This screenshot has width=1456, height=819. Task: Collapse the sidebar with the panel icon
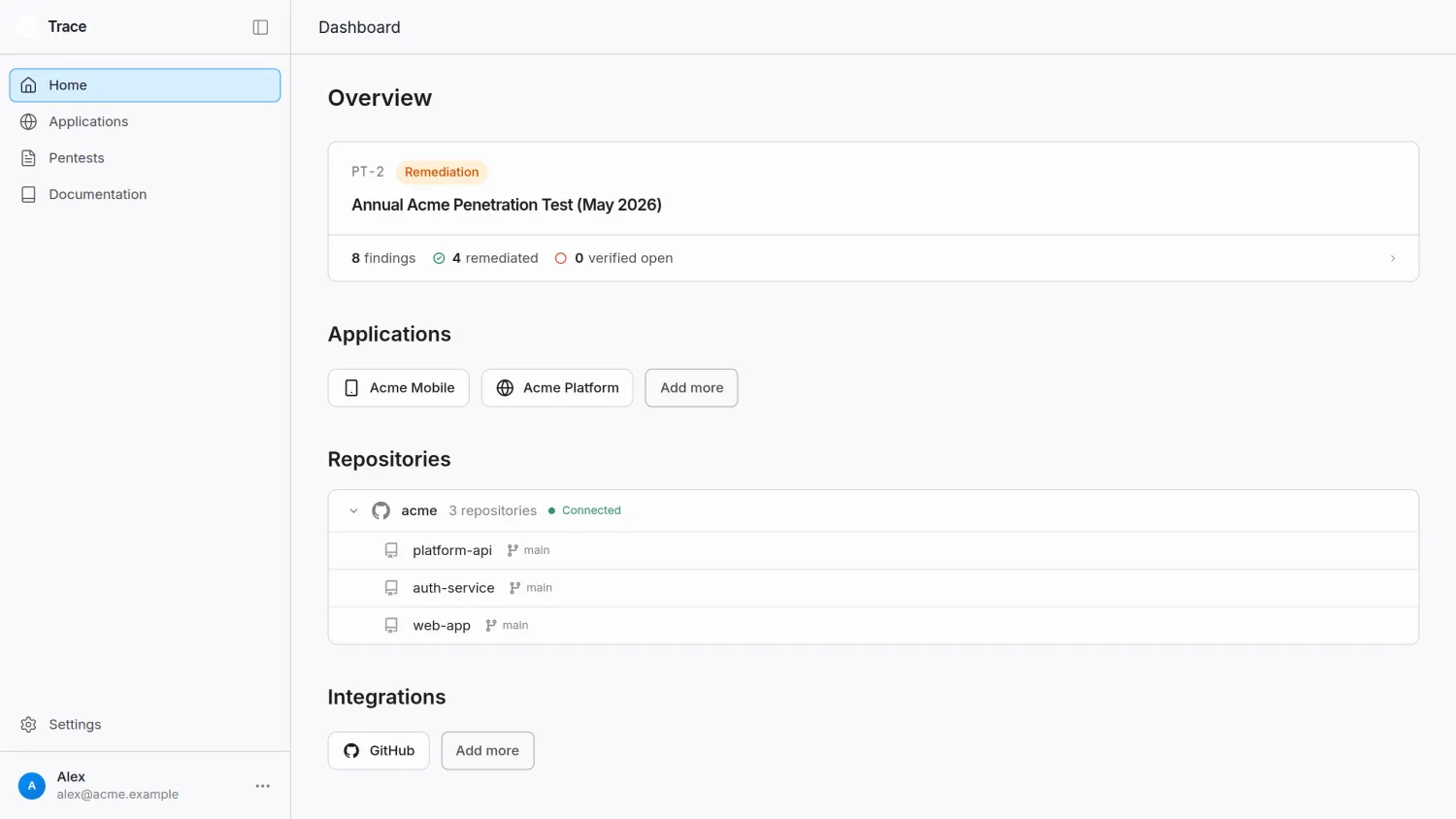(260, 27)
